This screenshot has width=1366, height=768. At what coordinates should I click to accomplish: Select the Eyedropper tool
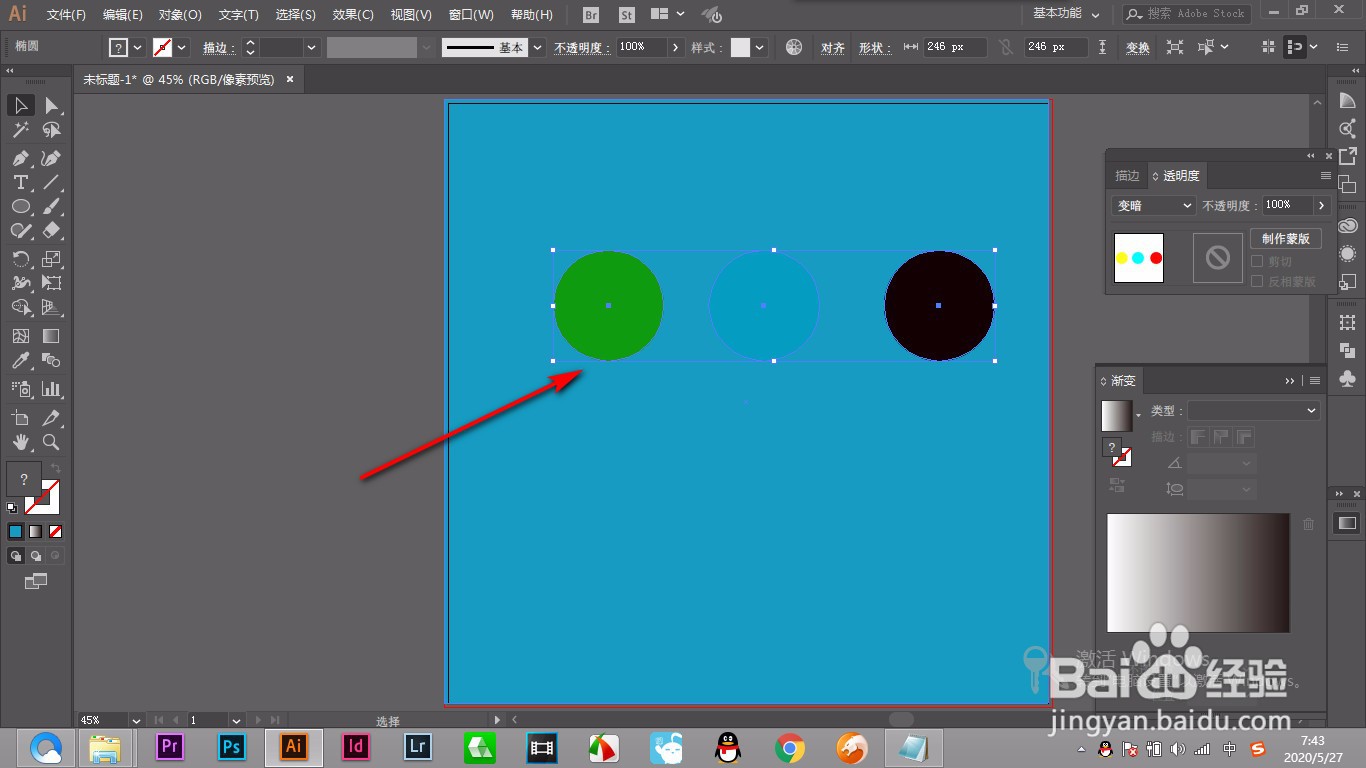21,360
